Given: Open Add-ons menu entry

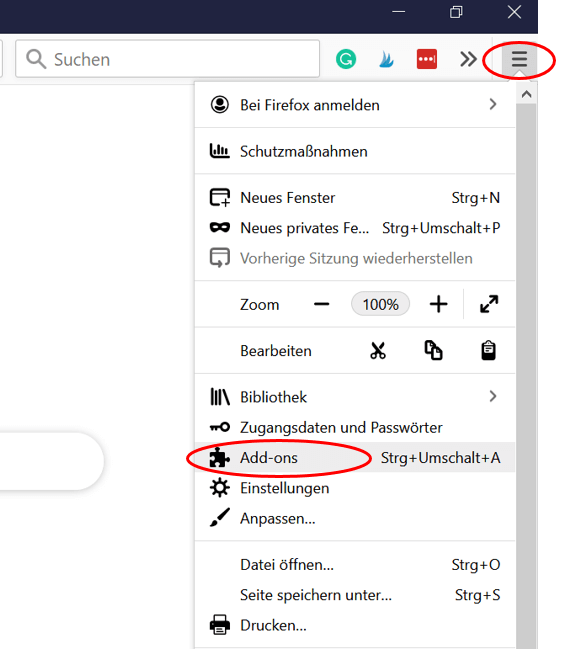Looking at the screenshot, I should tap(355, 458).
